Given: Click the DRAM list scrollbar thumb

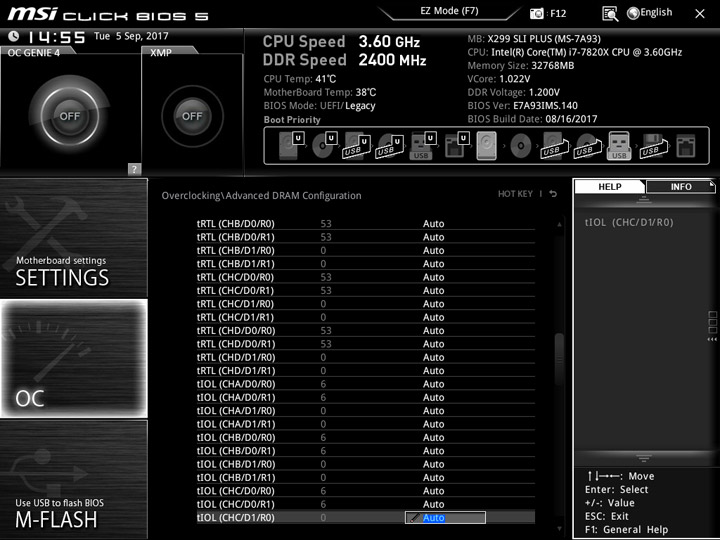Looking at the screenshot, I should pyautogui.click(x=559, y=358).
